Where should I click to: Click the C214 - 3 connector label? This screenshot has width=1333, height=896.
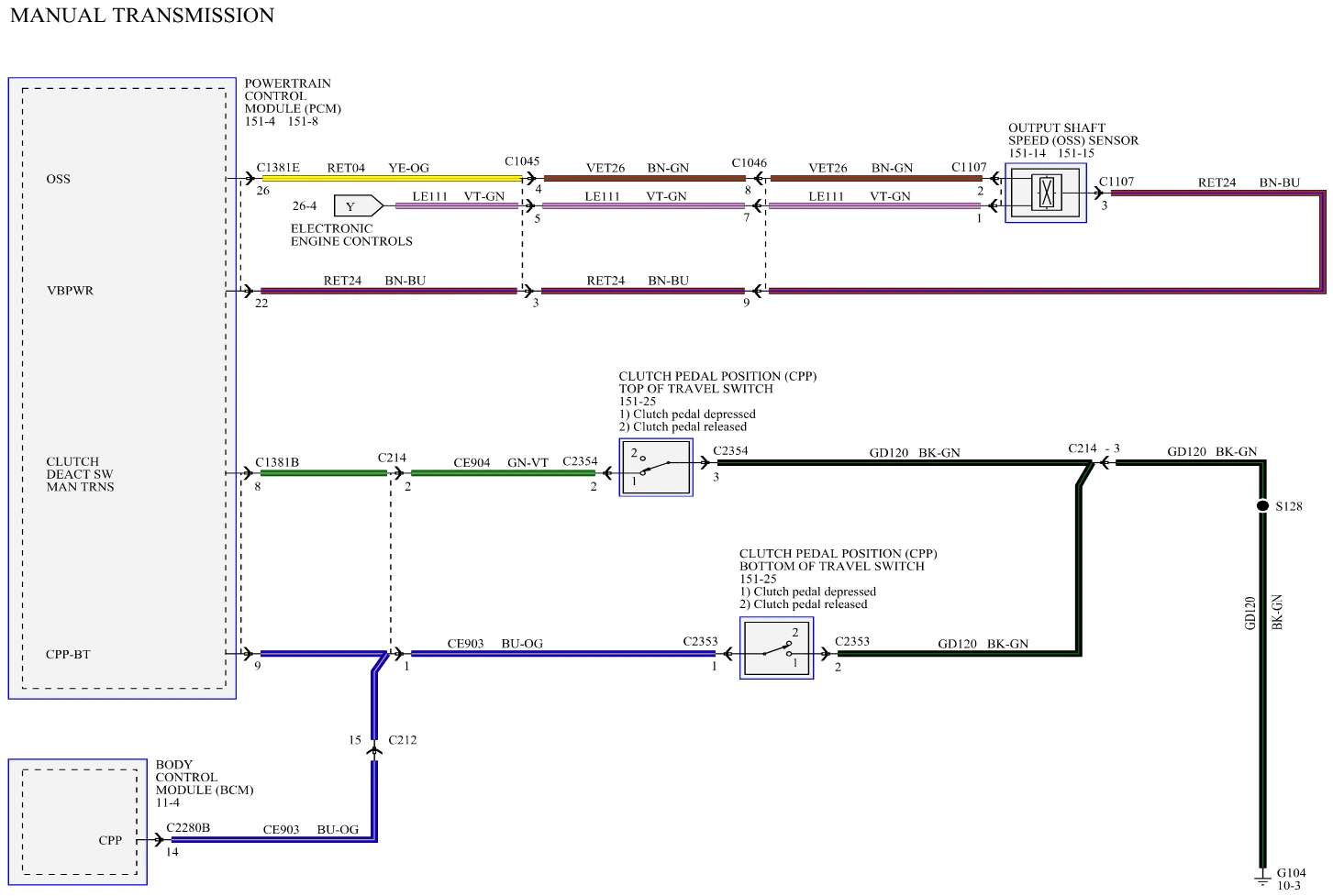click(x=1094, y=448)
